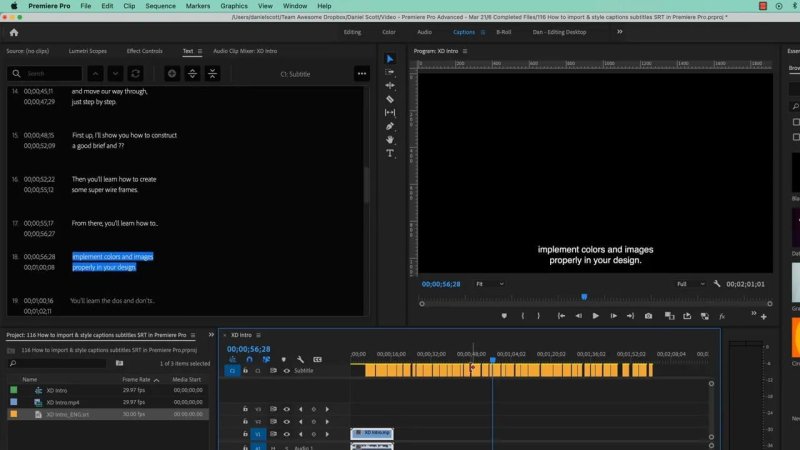Image resolution: width=800 pixels, height=450 pixels.
Task: Click the merge caption segments icon
Action: [x=212, y=73]
